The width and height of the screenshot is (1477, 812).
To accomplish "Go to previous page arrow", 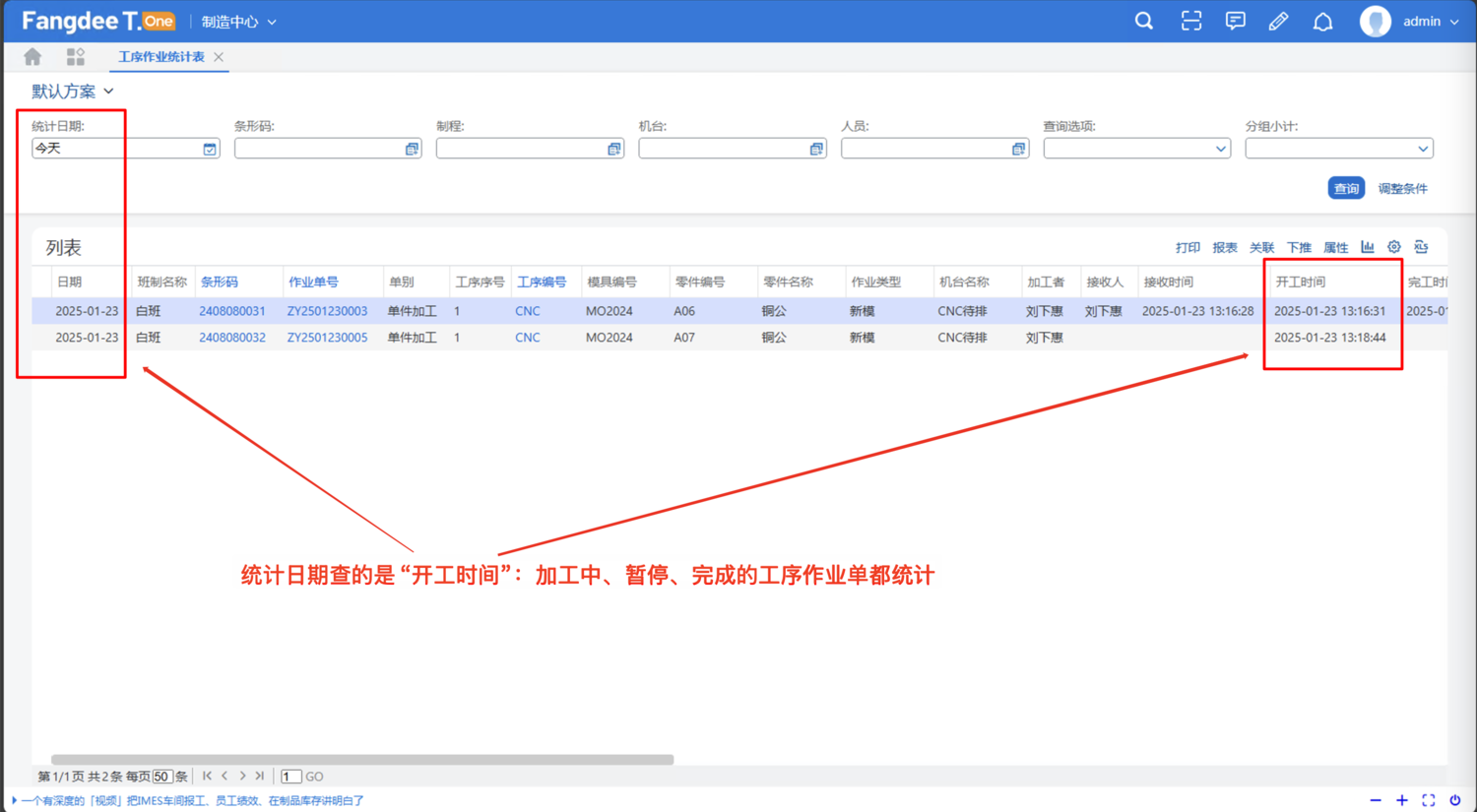I will point(225,776).
